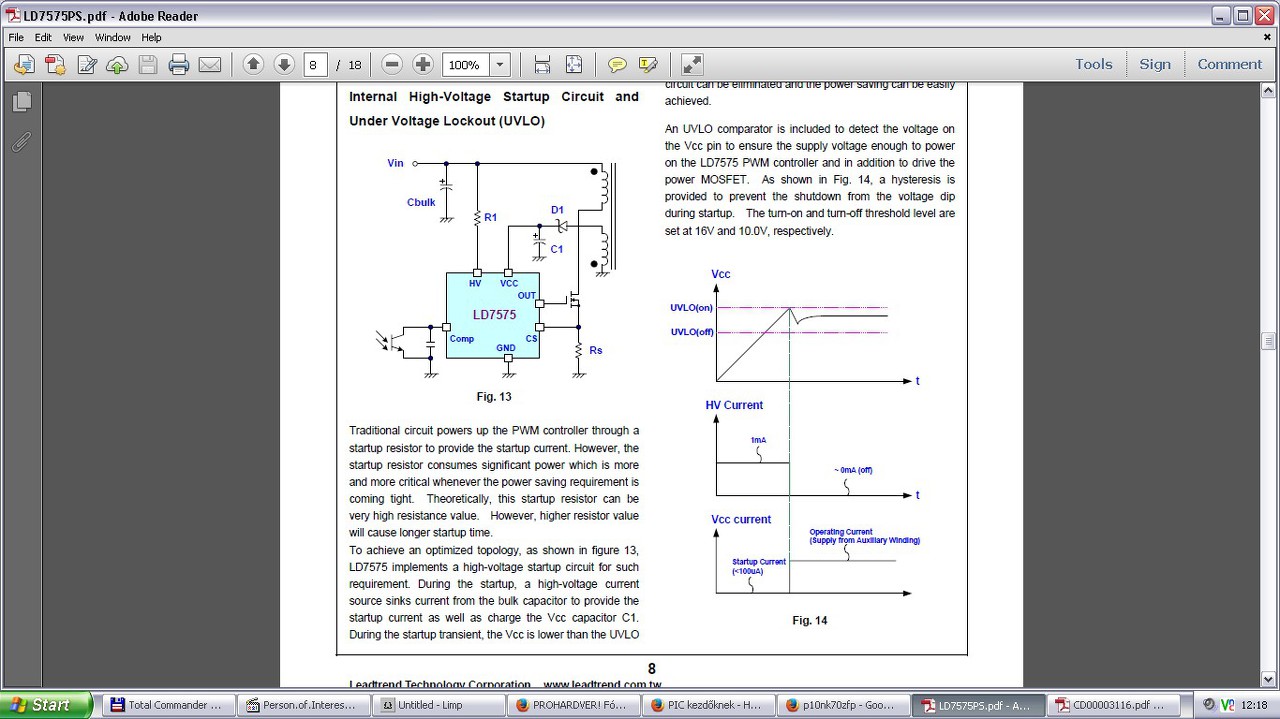Zoom in using the plus button

click(x=423, y=65)
